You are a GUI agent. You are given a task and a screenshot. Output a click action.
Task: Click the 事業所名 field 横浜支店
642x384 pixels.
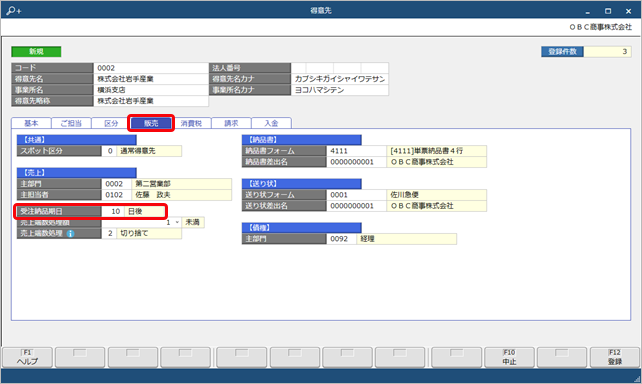pos(151,90)
